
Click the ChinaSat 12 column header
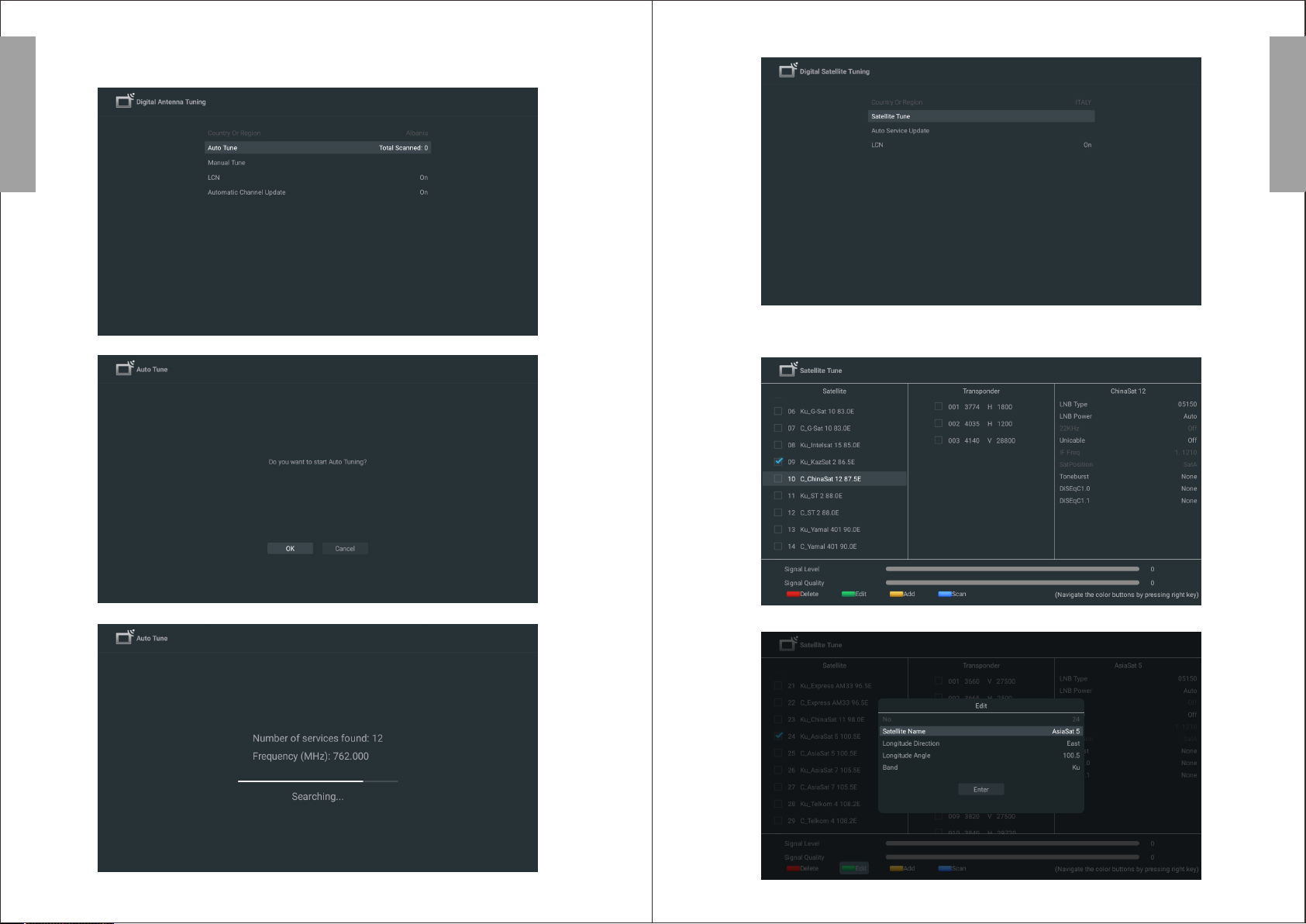[x=1128, y=391]
